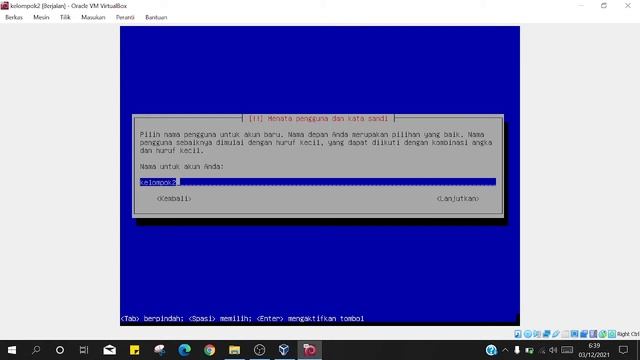
Task: Open Task View from the taskbar
Action: [x=84, y=350]
